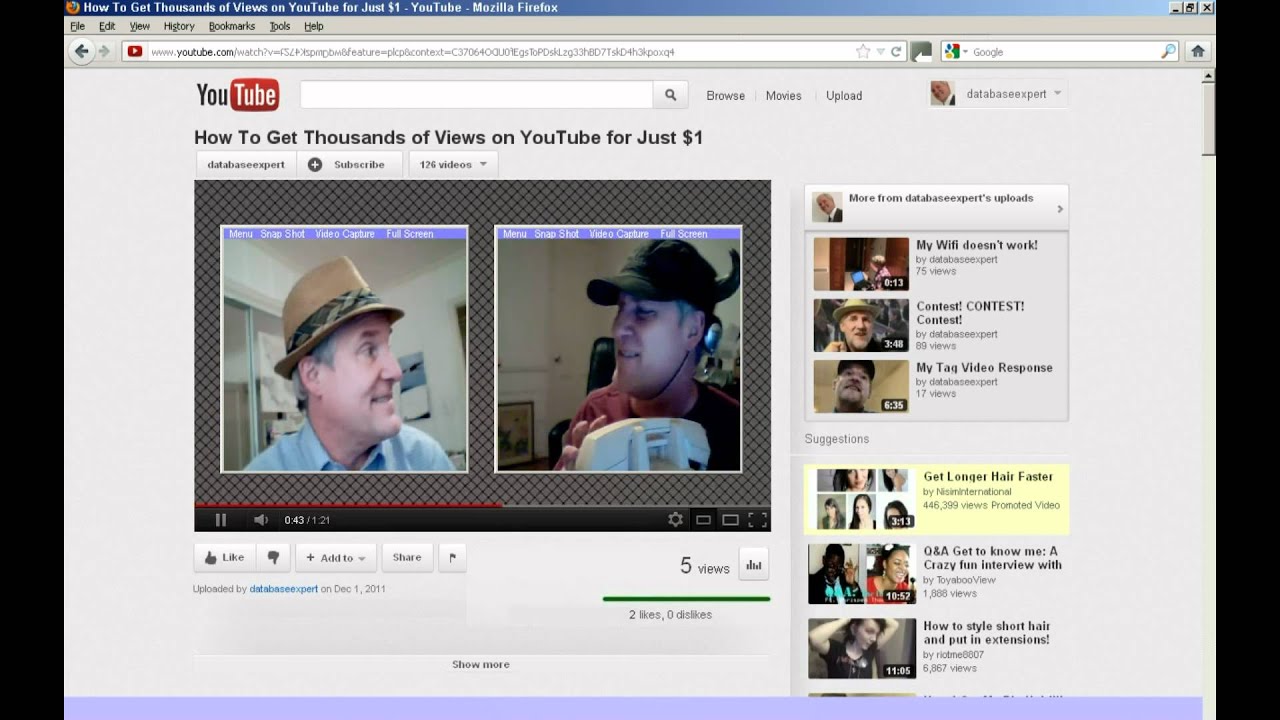Viewport: 1280px width, 720px height.
Task: Click Firefox forward arrow button
Action: tap(103, 51)
